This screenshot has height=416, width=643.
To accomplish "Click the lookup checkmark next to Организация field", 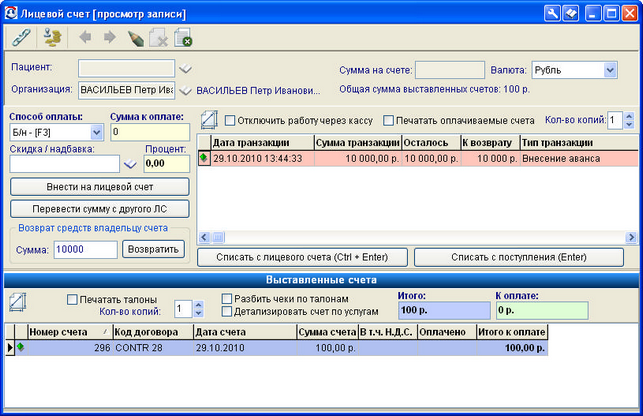I will click(186, 90).
